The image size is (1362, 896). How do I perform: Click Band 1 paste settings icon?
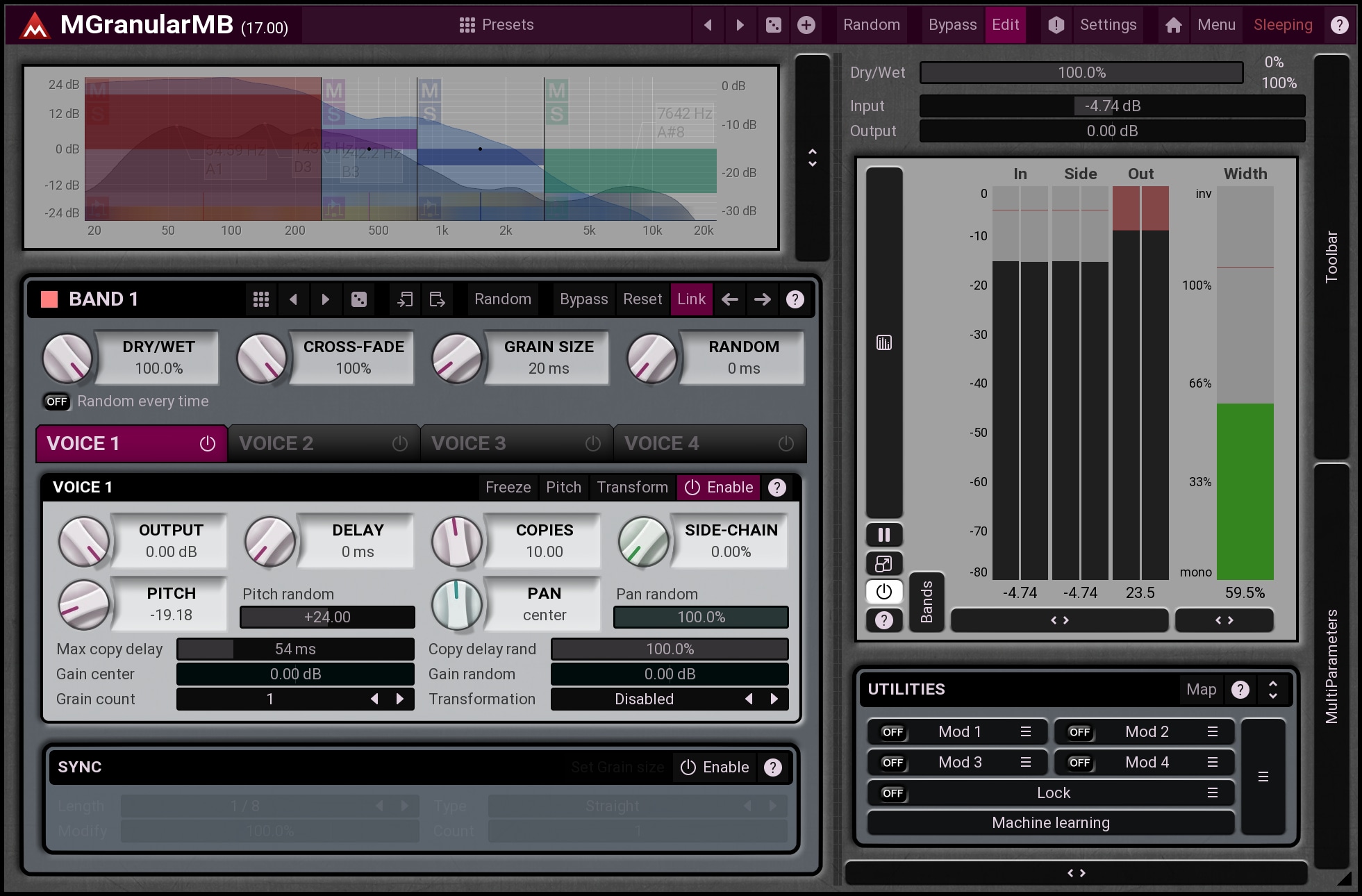click(x=437, y=299)
